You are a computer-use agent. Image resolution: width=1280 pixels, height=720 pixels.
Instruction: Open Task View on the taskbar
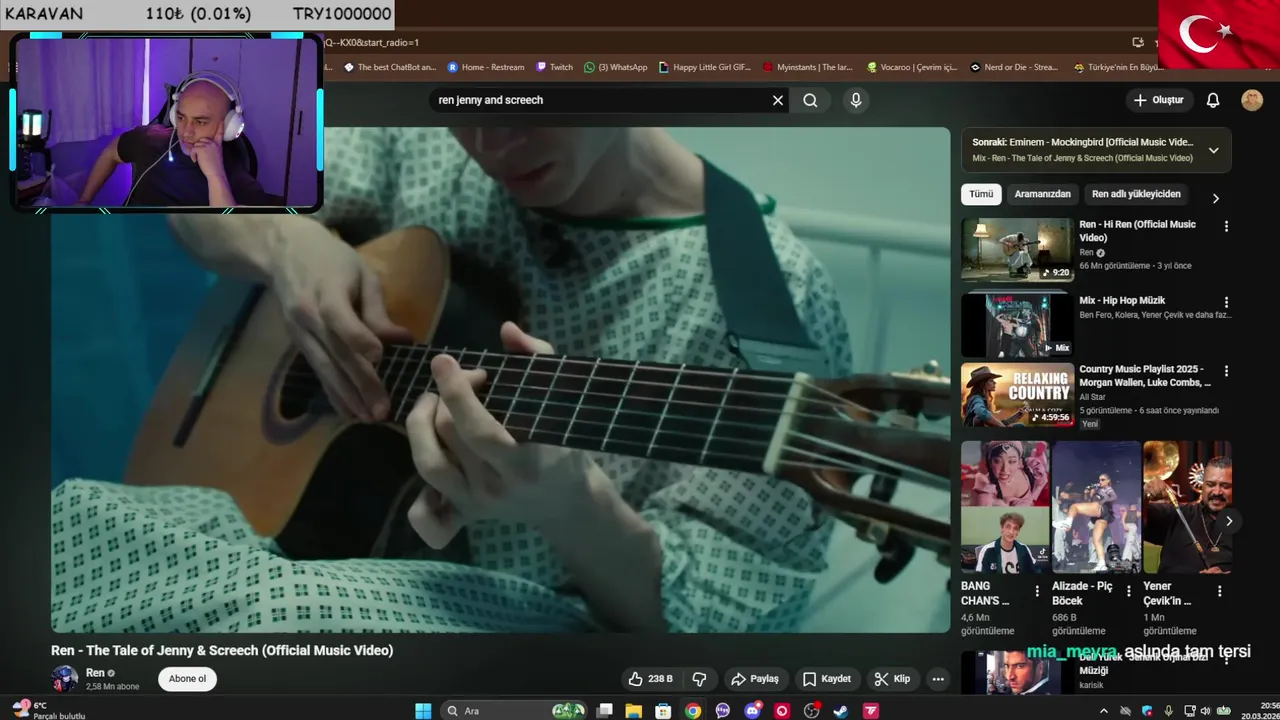(605, 711)
